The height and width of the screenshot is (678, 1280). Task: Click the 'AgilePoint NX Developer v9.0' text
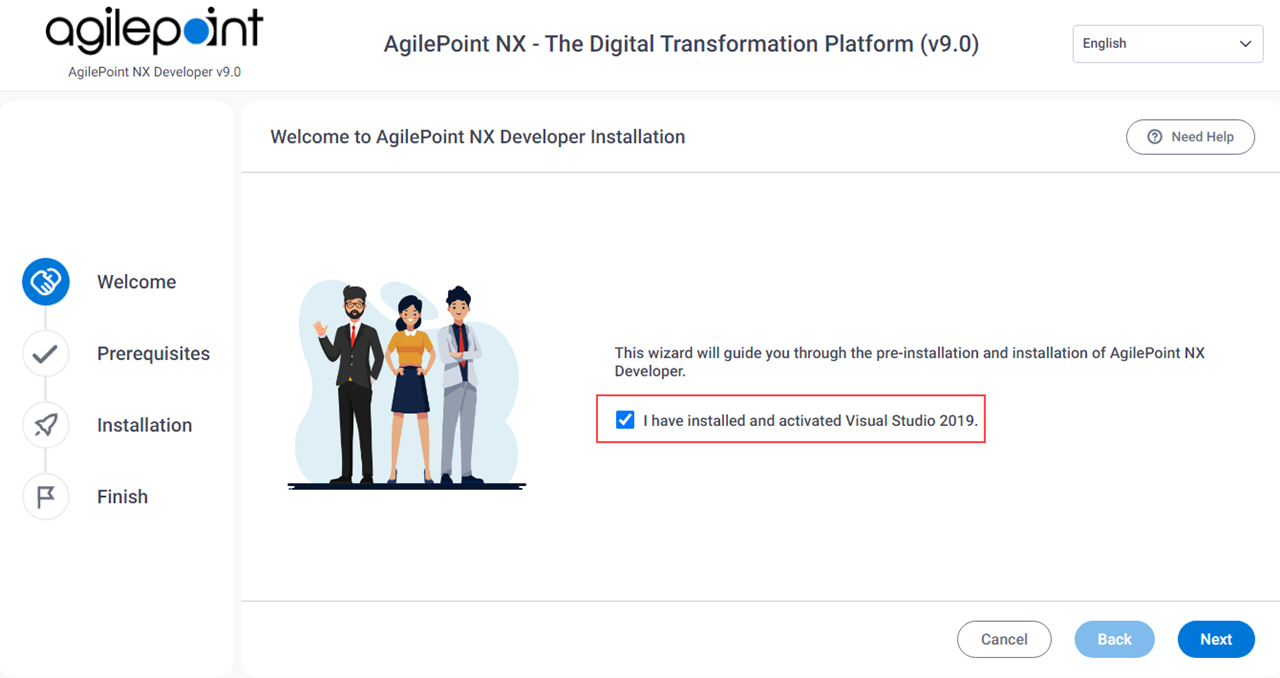pyautogui.click(x=154, y=72)
